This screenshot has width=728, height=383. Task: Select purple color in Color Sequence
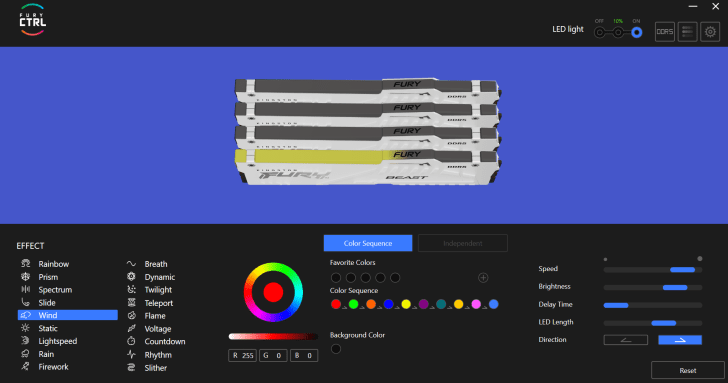(x=423, y=304)
